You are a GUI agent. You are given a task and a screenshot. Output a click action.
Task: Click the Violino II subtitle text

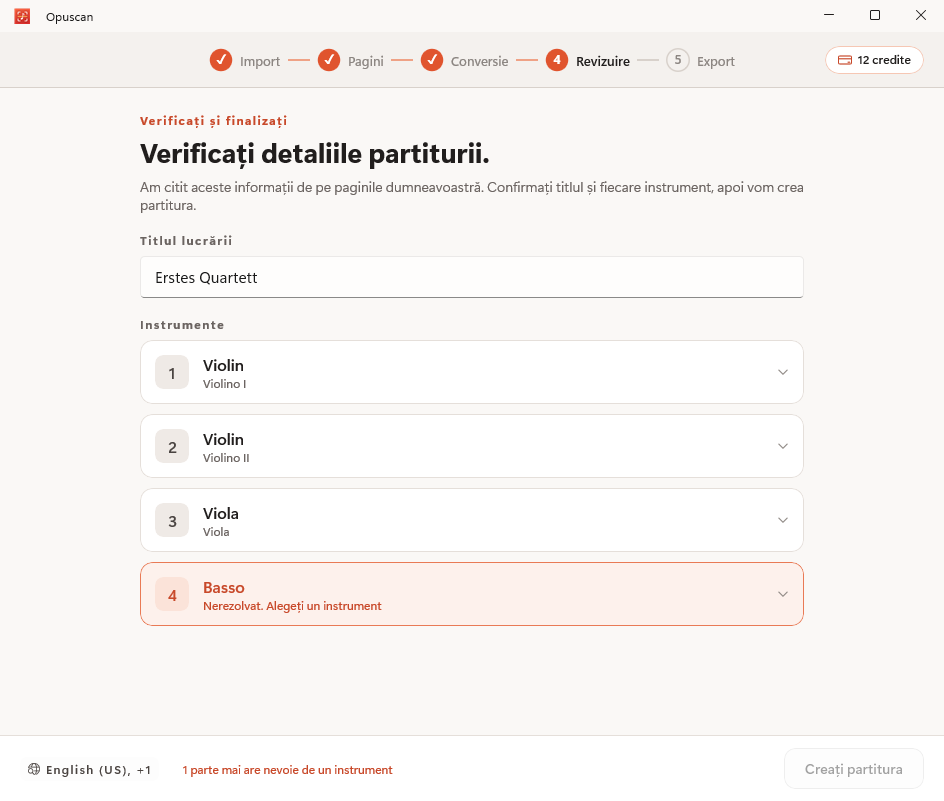point(226,458)
